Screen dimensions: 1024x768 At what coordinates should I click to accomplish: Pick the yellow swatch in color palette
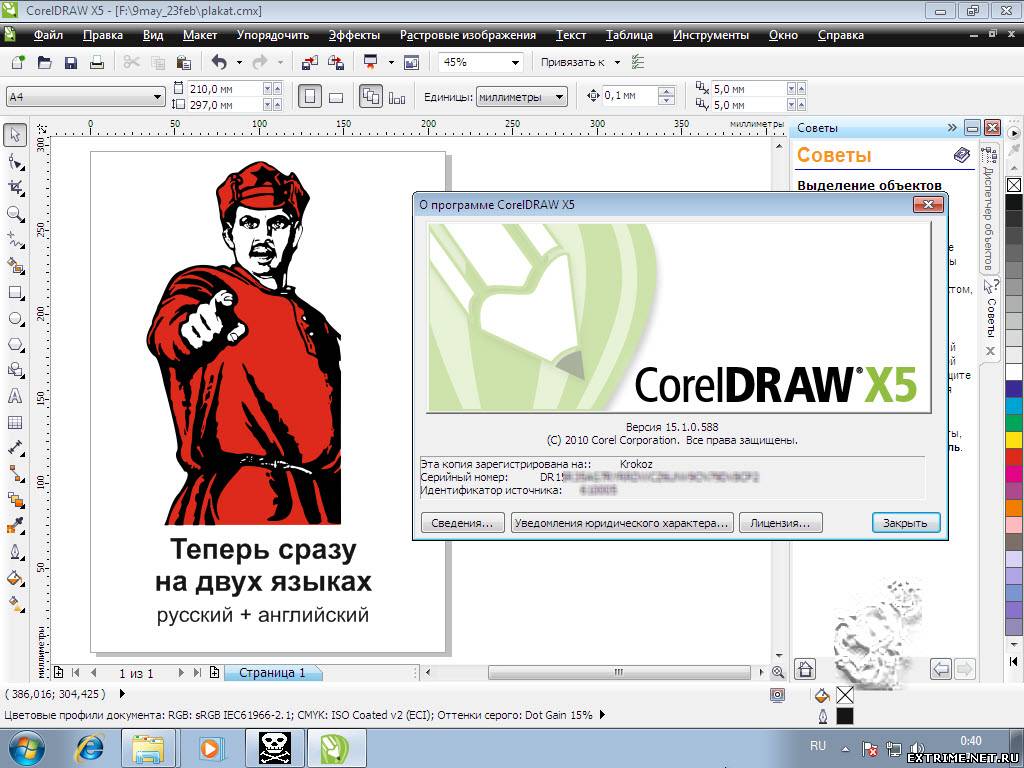click(x=1014, y=439)
